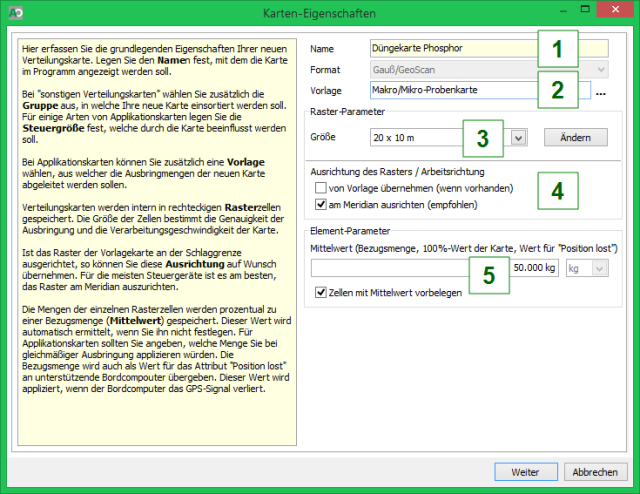640x494 pixels.
Task: Click the Weiter button
Action: 526,470
